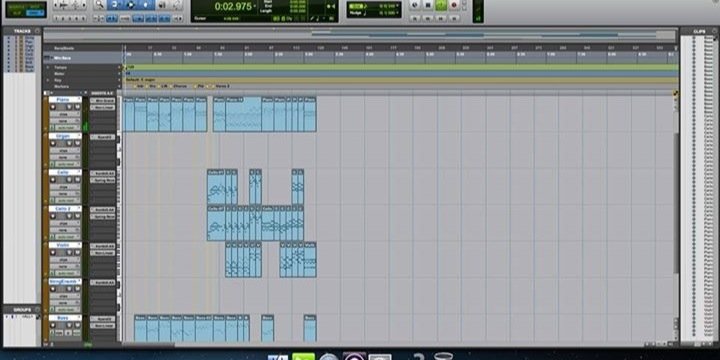Click the main time counter display
Screen dimensions: 720x360
point(233,6)
